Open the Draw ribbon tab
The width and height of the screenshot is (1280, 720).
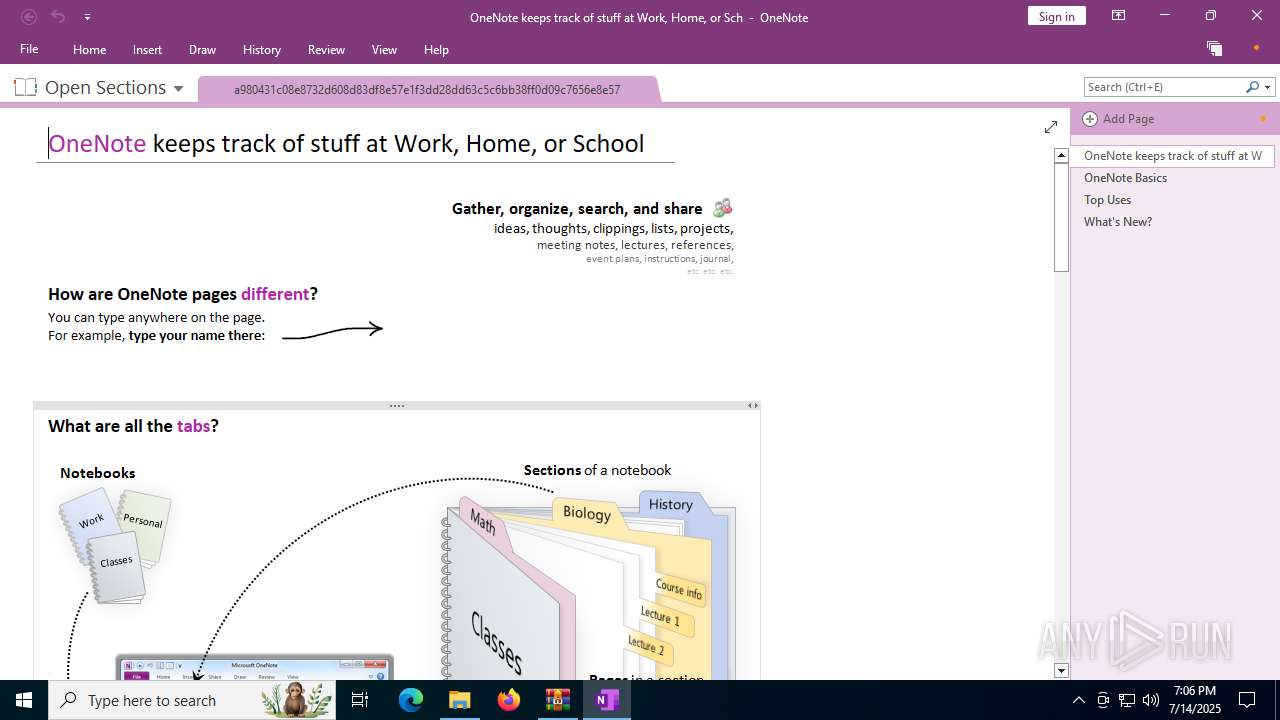(x=202, y=49)
